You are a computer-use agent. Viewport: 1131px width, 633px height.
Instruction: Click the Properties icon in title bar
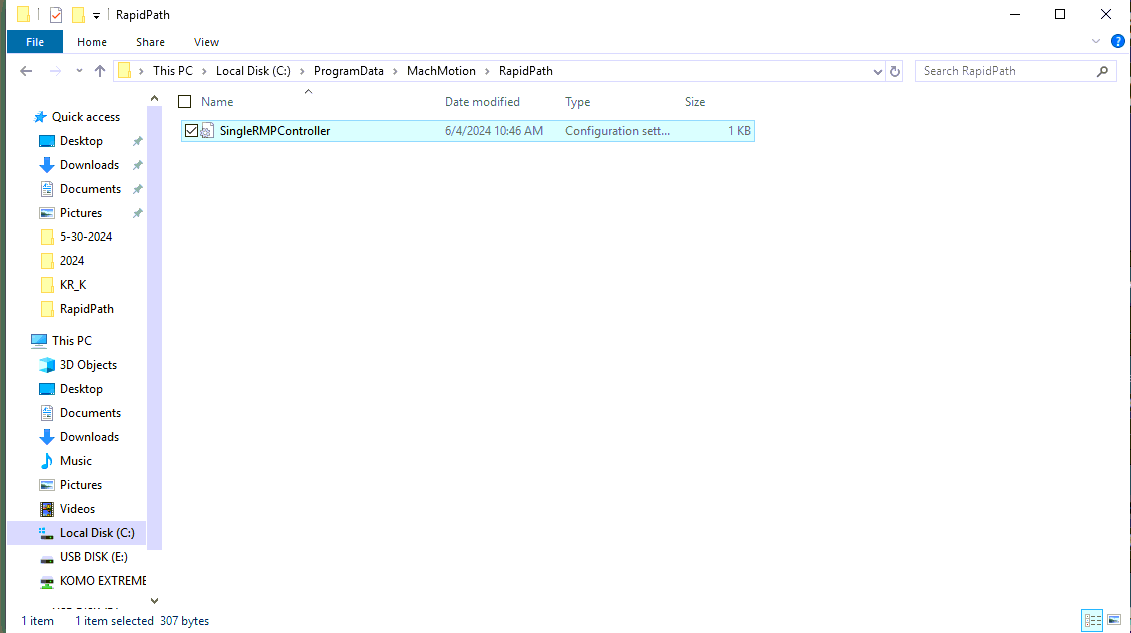click(x=56, y=15)
